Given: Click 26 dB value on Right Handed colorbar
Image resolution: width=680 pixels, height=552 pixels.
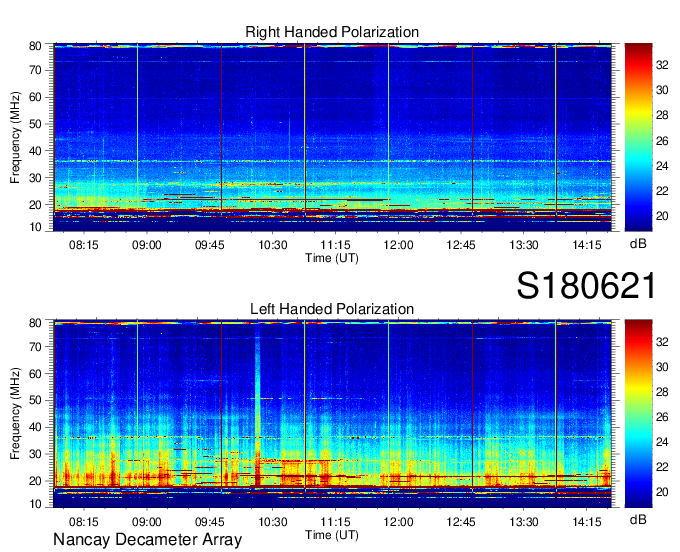Looking at the screenshot, I should [x=662, y=141].
